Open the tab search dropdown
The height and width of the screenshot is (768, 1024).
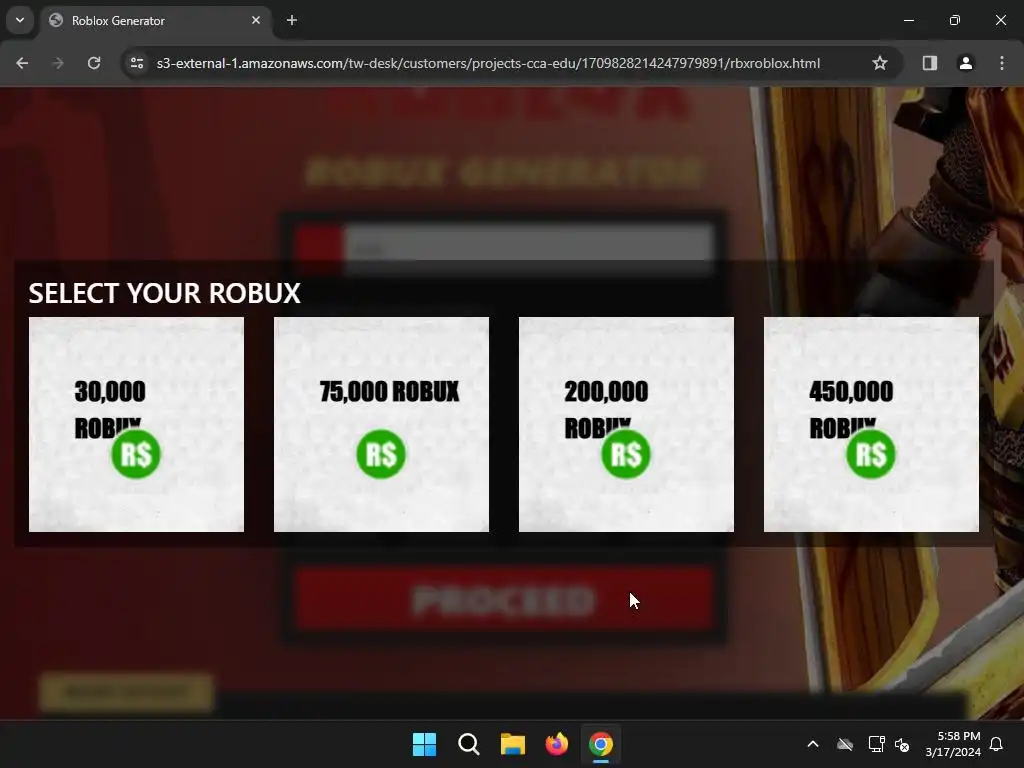pos(20,20)
